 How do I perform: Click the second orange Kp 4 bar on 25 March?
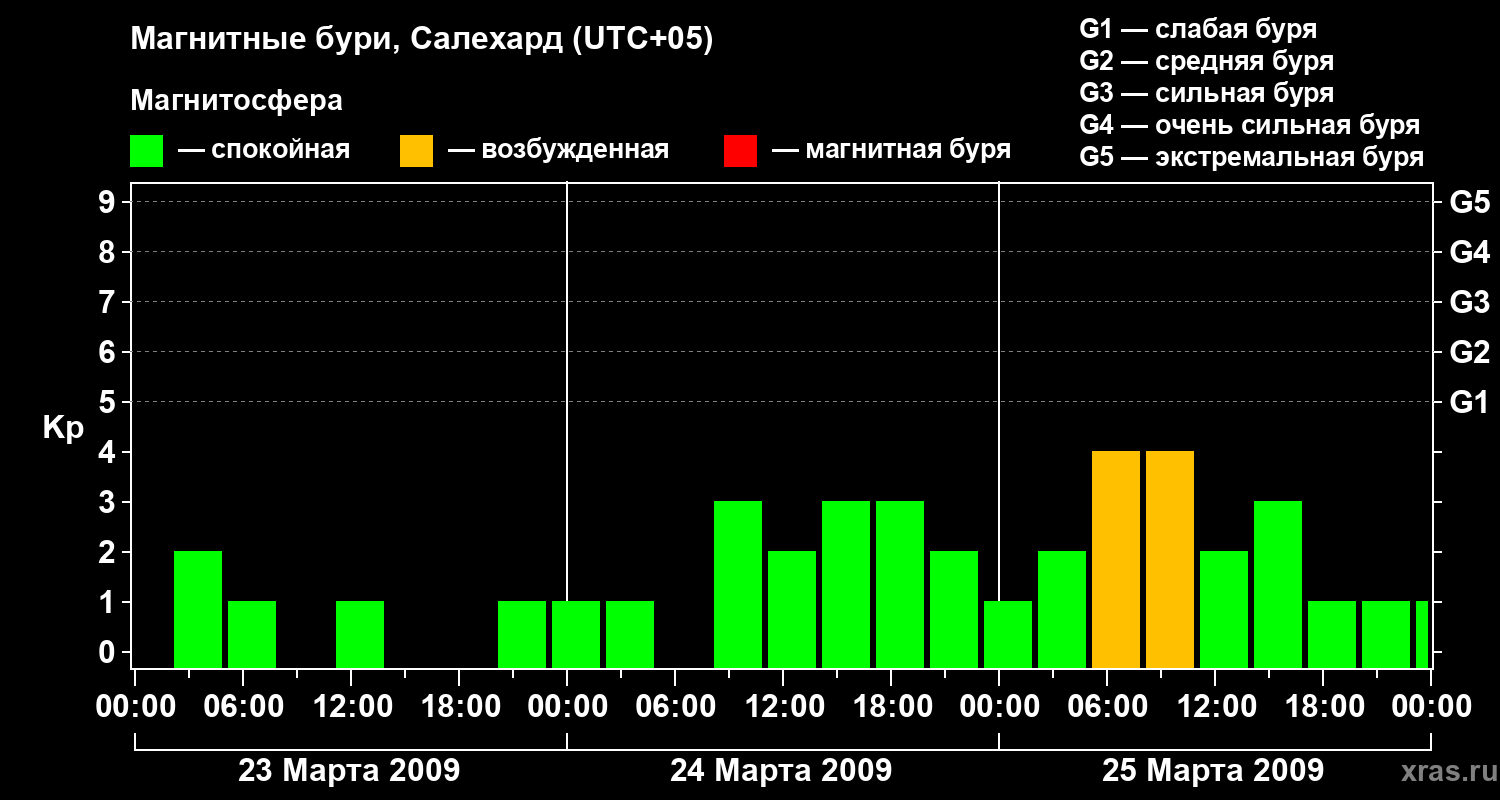(x=1170, y=559)
